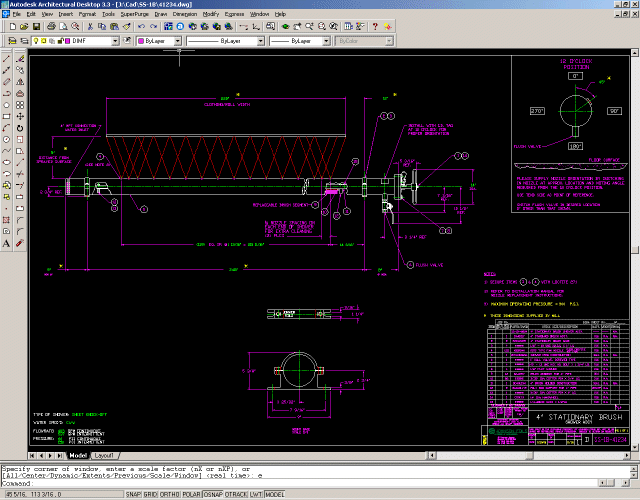Select the Ellipse draw tool
Viewport: 640px width, 500px height.
point(7,162)
